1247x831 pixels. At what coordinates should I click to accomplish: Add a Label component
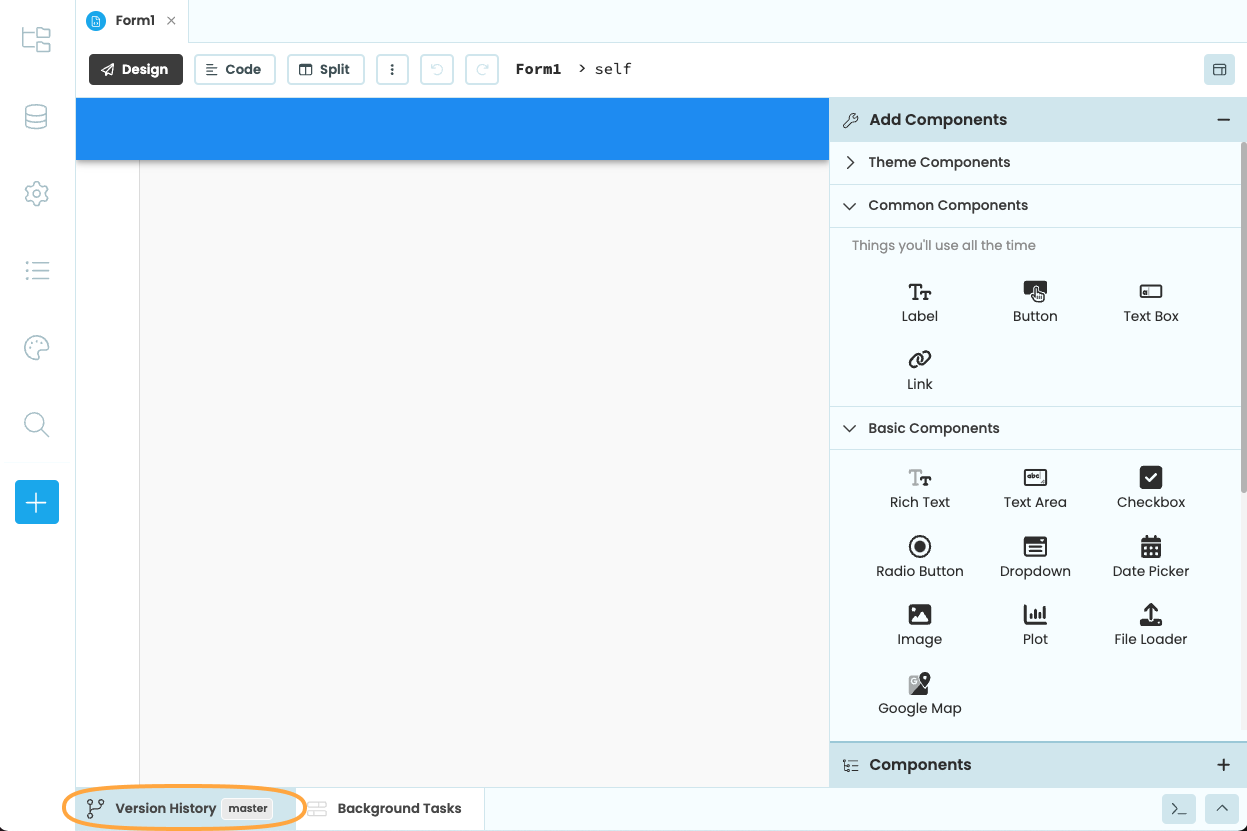[x=919, y=300]
